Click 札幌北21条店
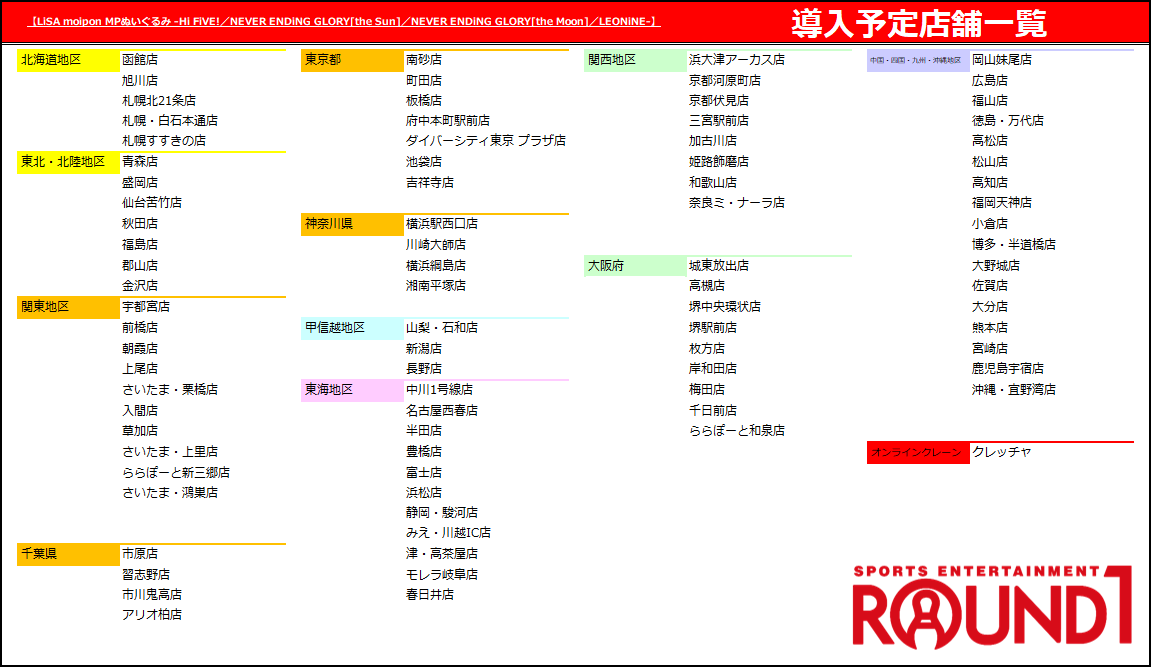The height and width of the screenshot is (669, 1152). click(159, 101)
